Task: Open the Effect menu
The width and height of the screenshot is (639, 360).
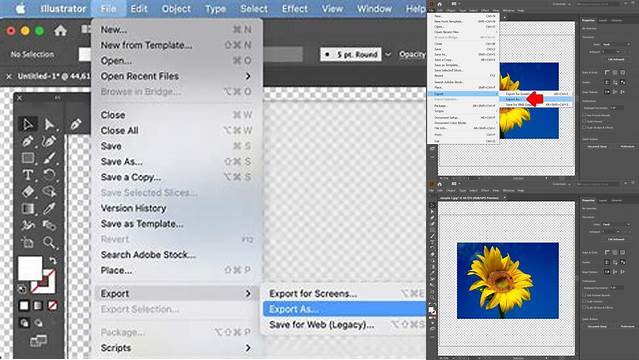Action: pyautogui.click(x=295, y=9)
